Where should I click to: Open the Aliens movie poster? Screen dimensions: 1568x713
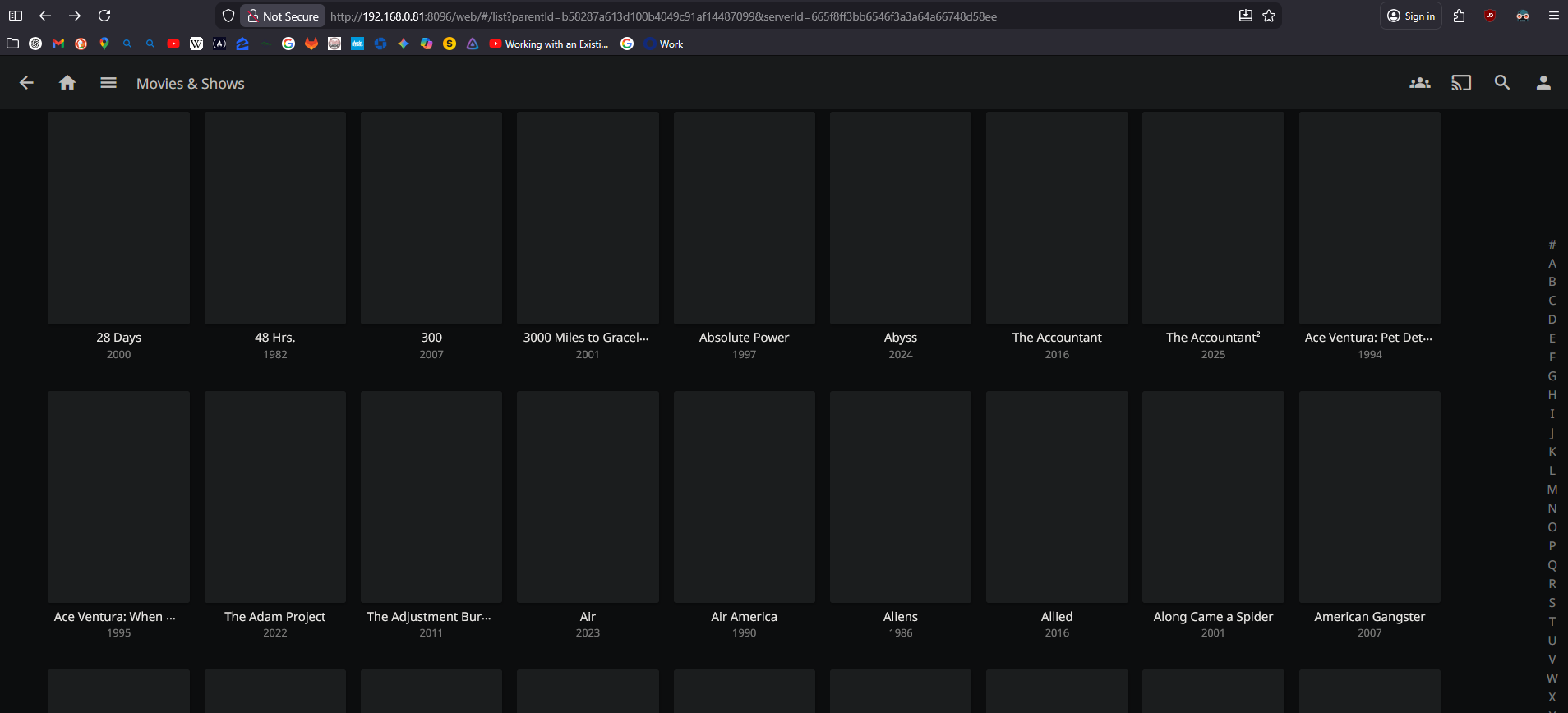900,497
